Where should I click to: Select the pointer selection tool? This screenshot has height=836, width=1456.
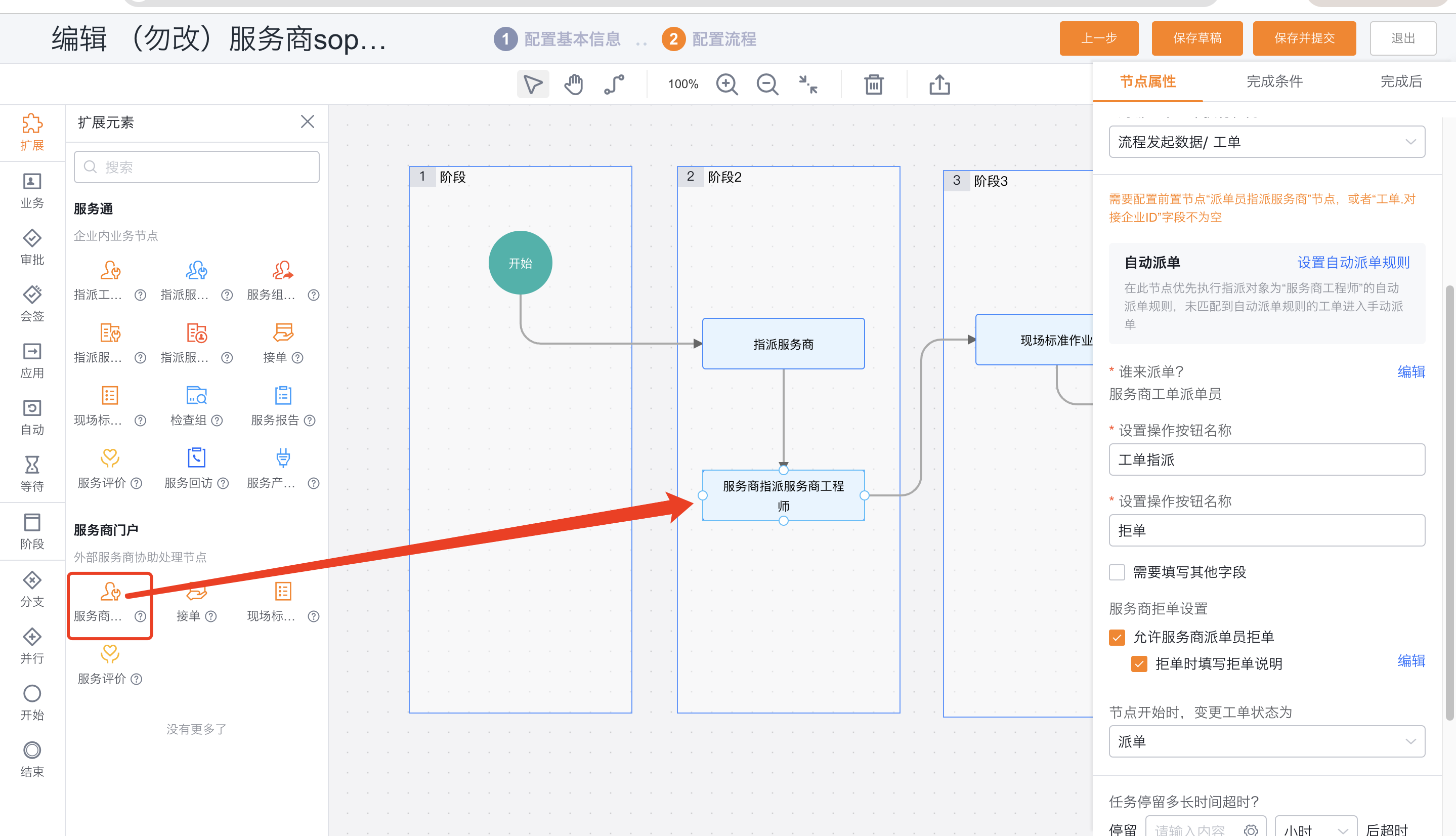533,85
